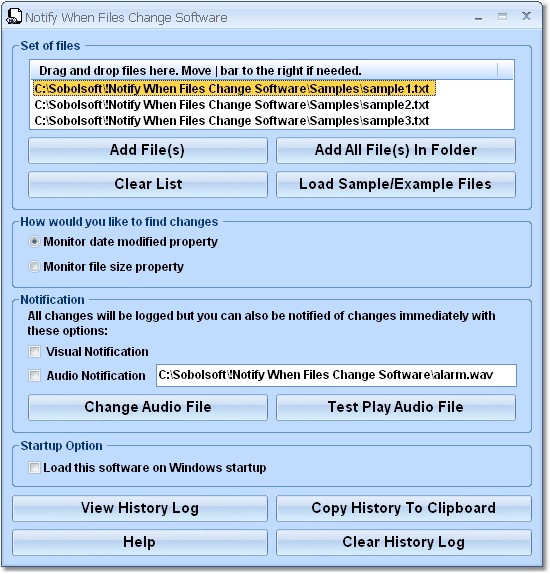Select sample3.txt in the file list
The image size is (550, 574).
click(232, 121)
